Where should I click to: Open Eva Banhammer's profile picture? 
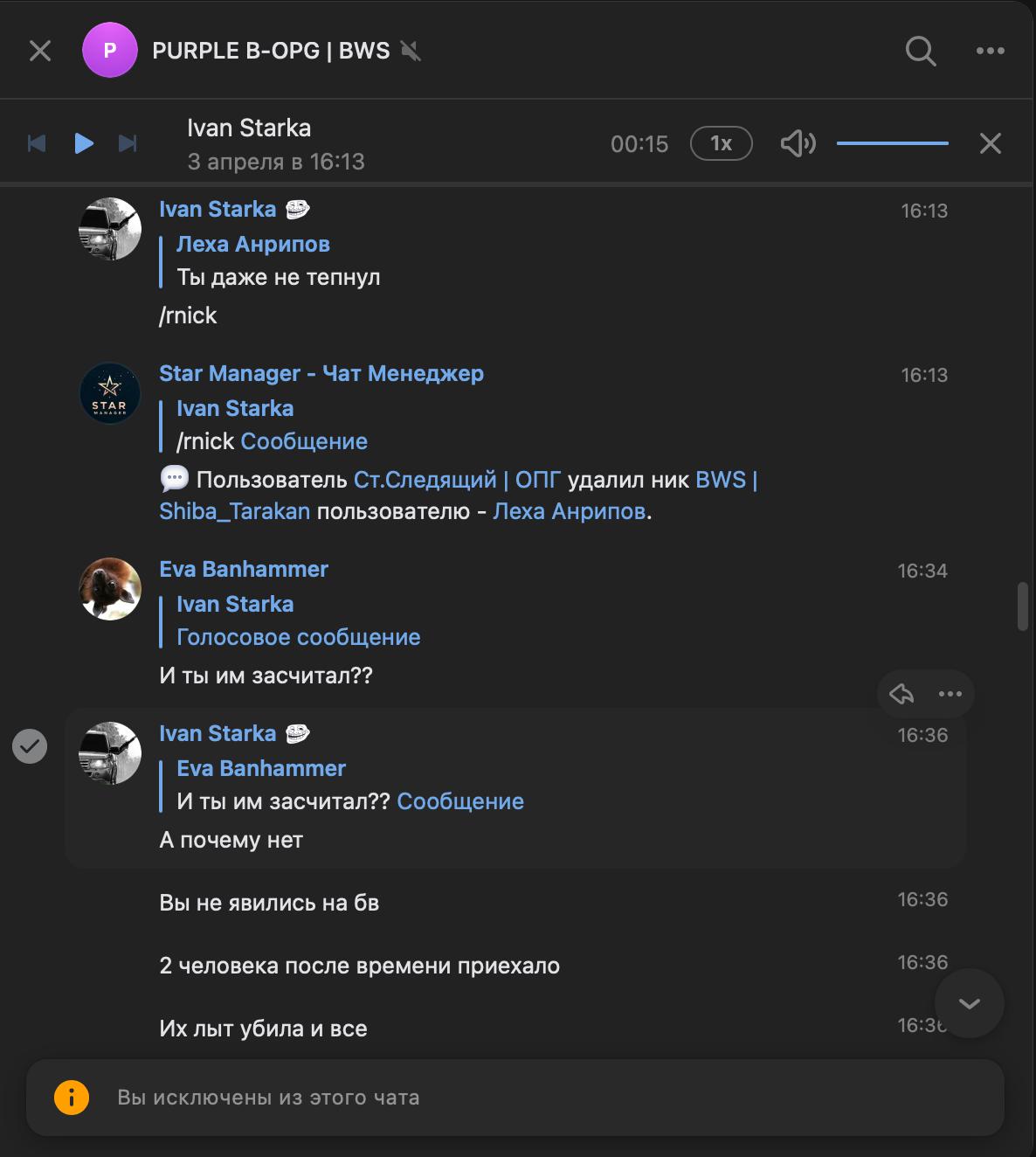[x=110, y=589]
